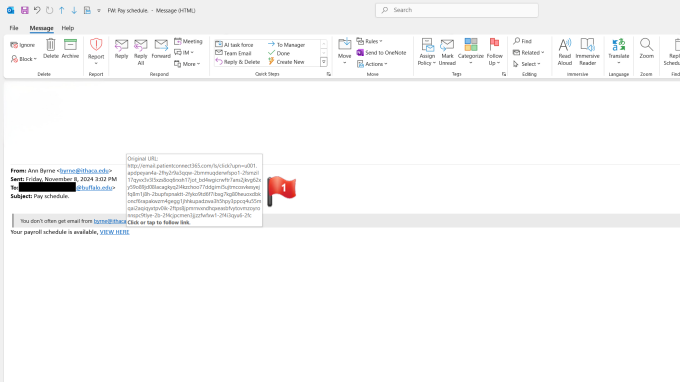Image resolution: width=680 pixels, height=382 pixels.
Task: Forward this email
Action: [161, 49]
